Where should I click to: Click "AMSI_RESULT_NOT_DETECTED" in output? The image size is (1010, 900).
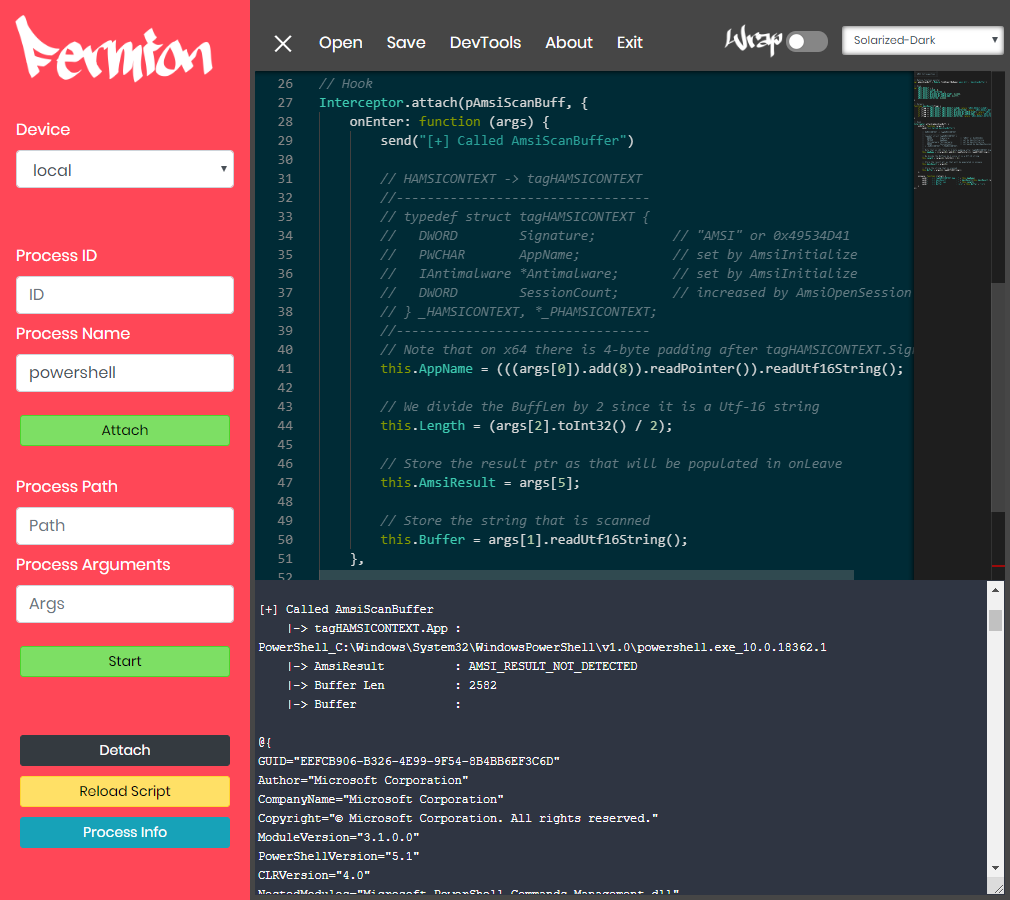point(553,666)
